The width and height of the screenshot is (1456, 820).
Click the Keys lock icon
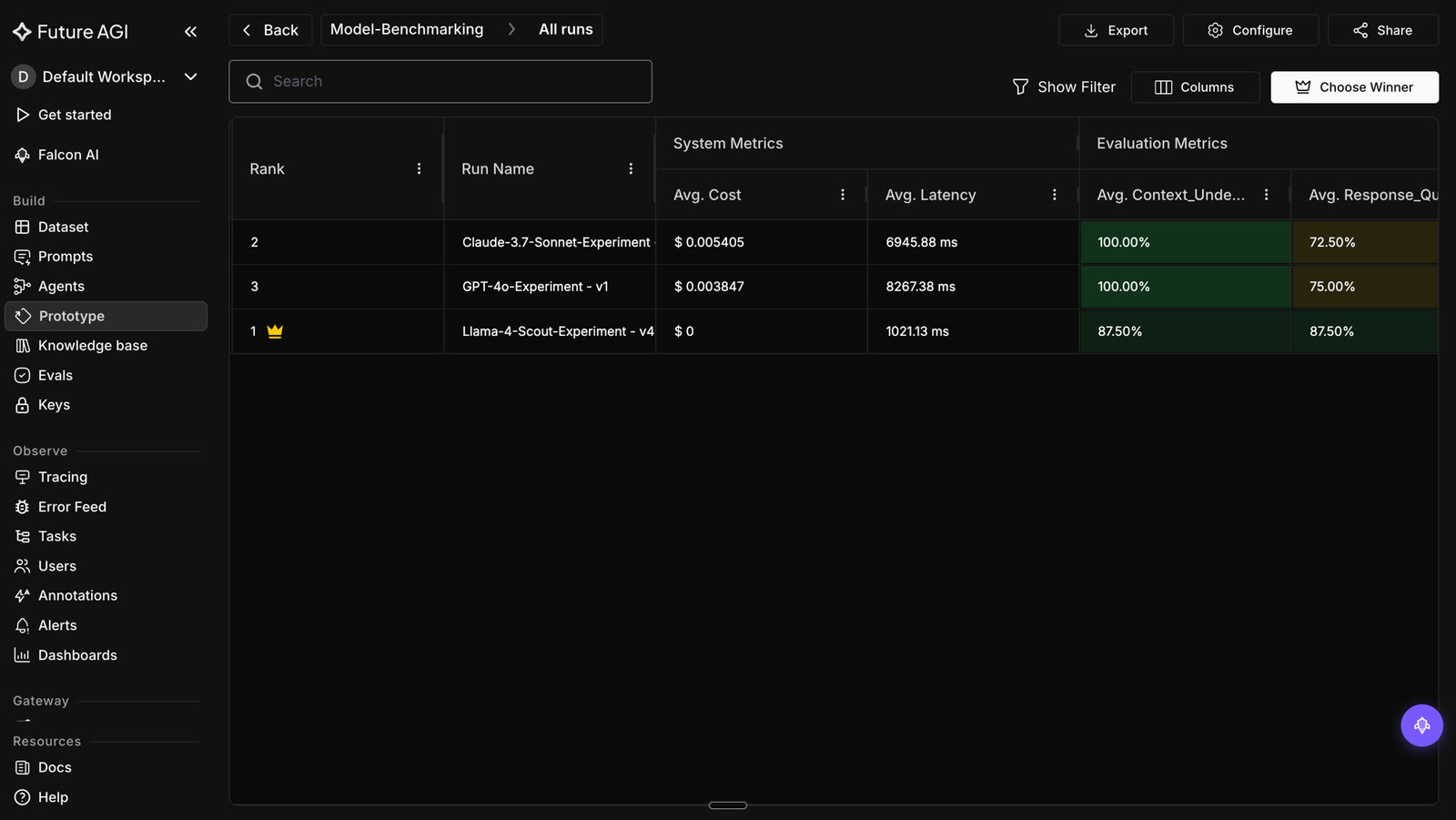[23, 405]
